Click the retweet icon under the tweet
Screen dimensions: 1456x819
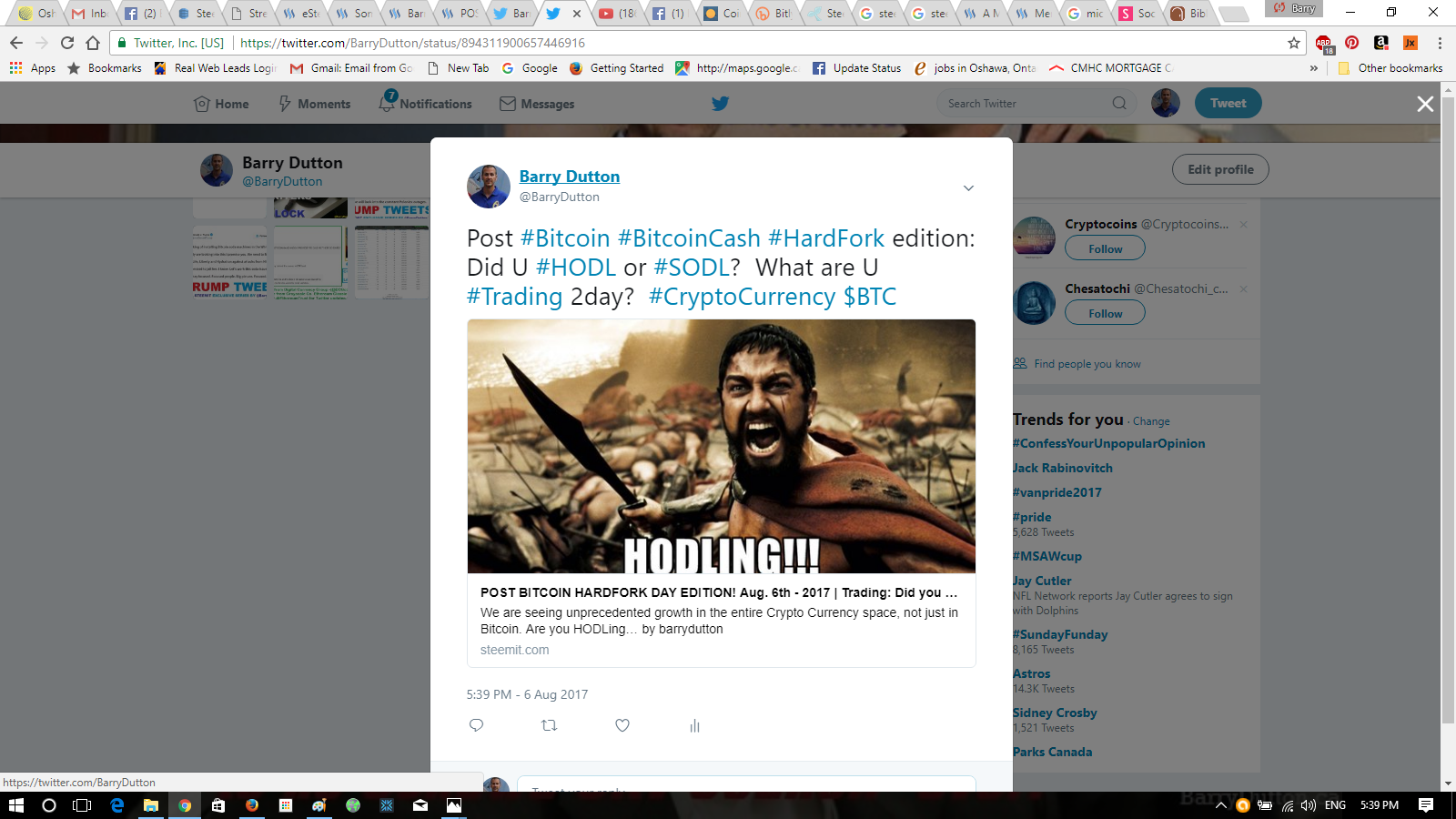click(549, 725)
